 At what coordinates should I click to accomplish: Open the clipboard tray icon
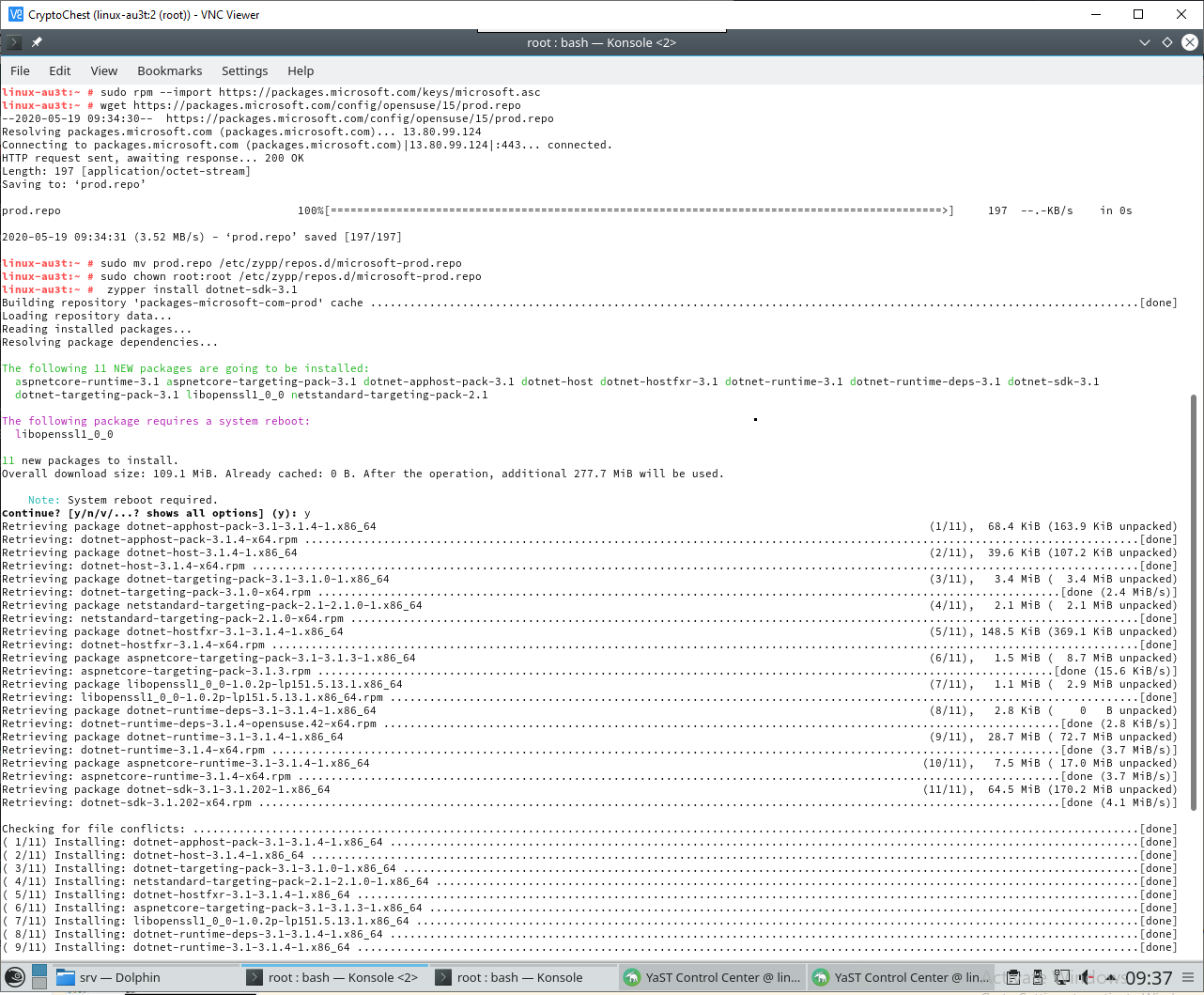tap(1013, 977)
